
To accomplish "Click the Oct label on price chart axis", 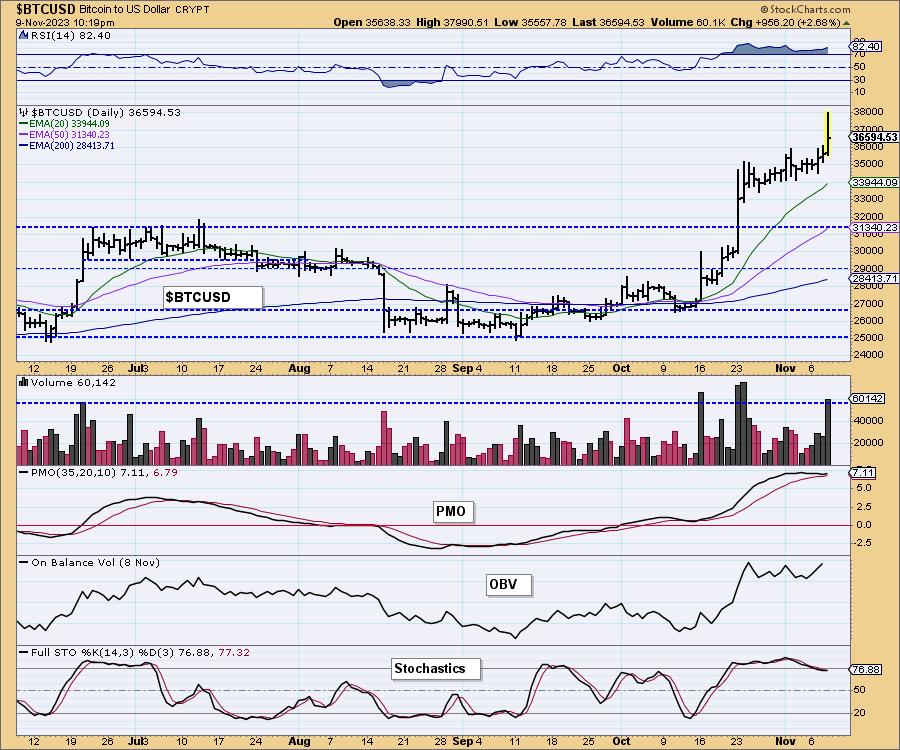I will [622, 368].
